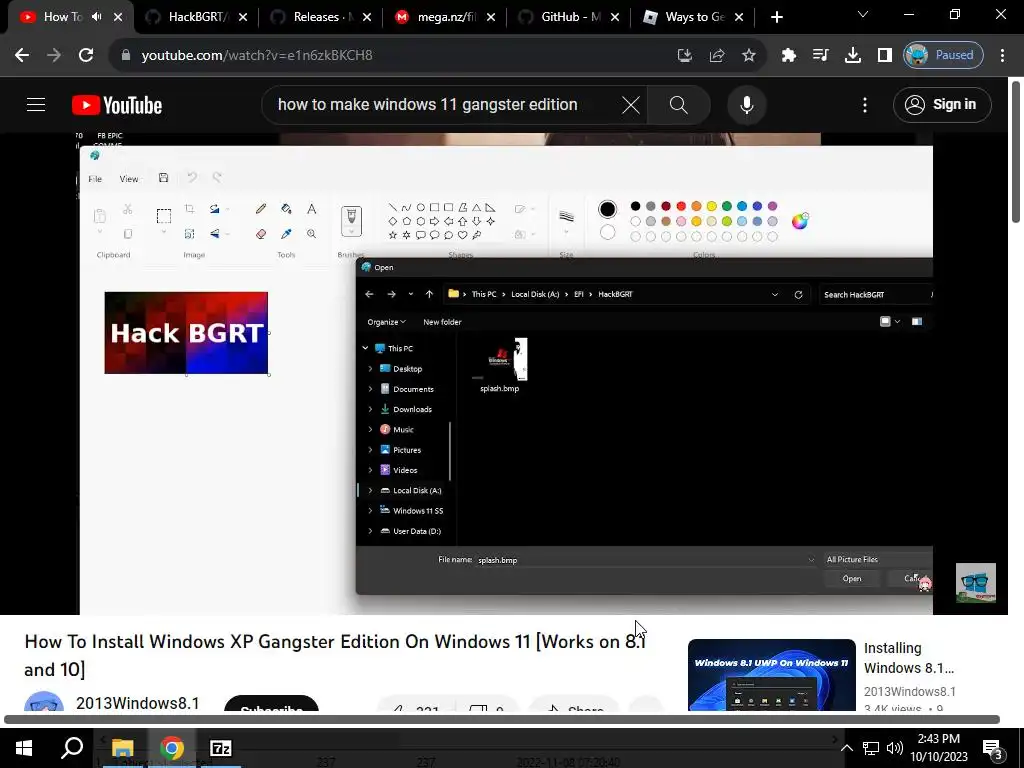Click Open button in file dialog

[852, 579]
